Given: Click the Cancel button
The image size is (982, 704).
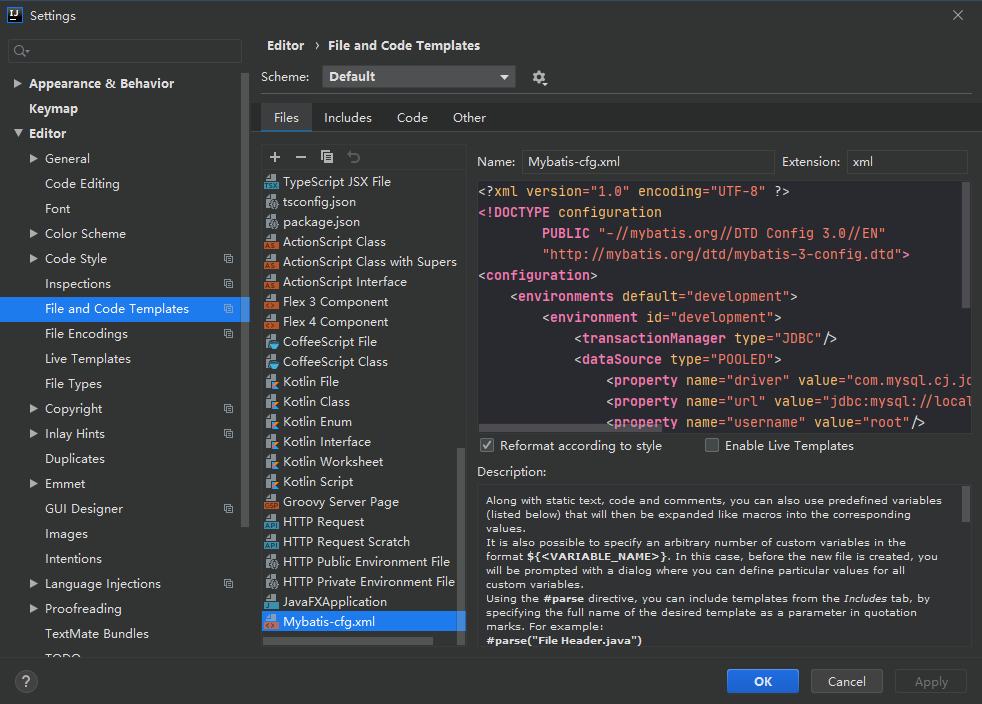Looking at the screenshot, I should click(x=847, y=681).
